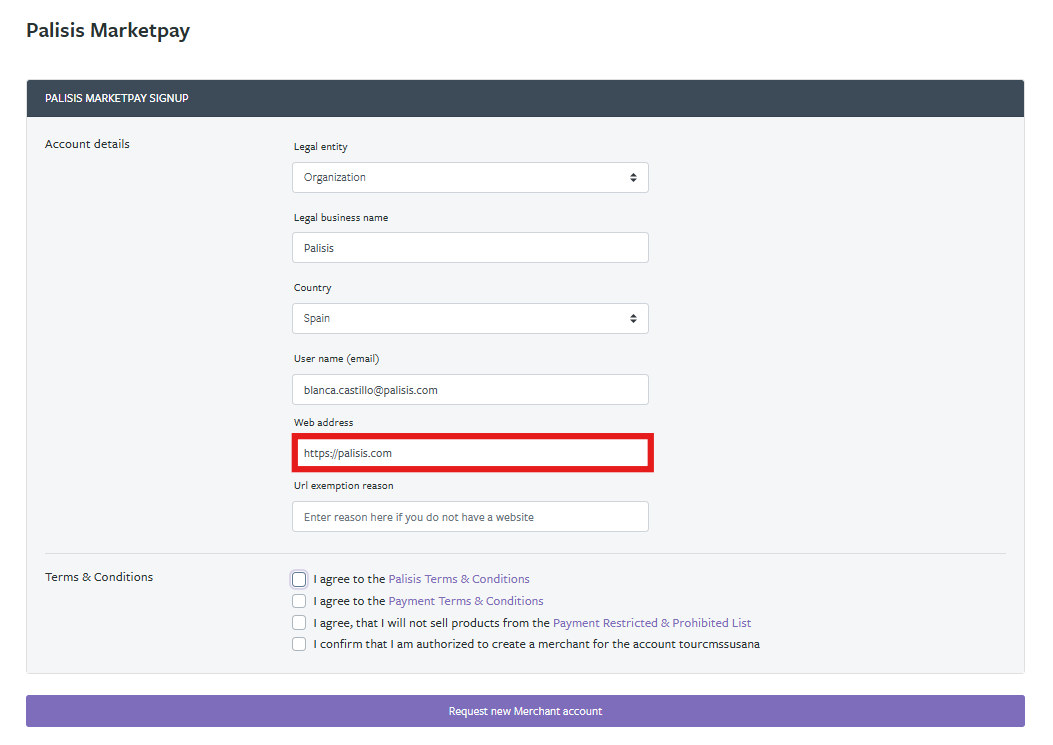Click the Url exemption reason field
This screenshot has height=745, width=1053.
[470, 517]
